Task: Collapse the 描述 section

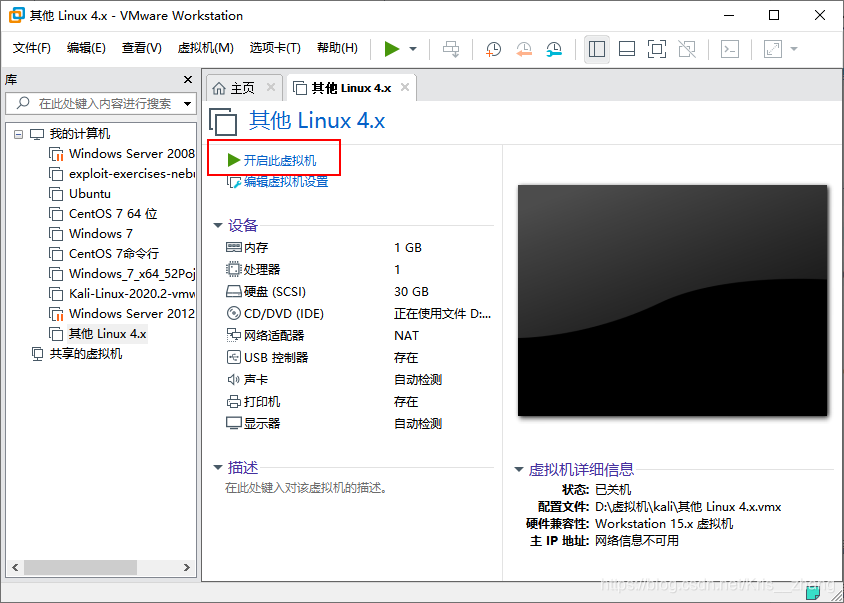Action: (218, 467)
